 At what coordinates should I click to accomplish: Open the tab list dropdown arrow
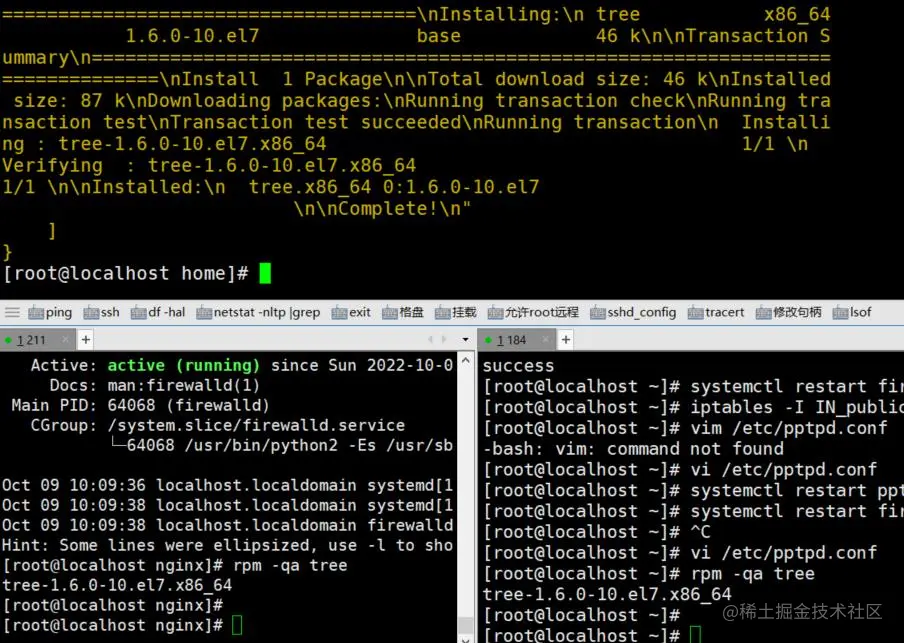pos(465,340)
